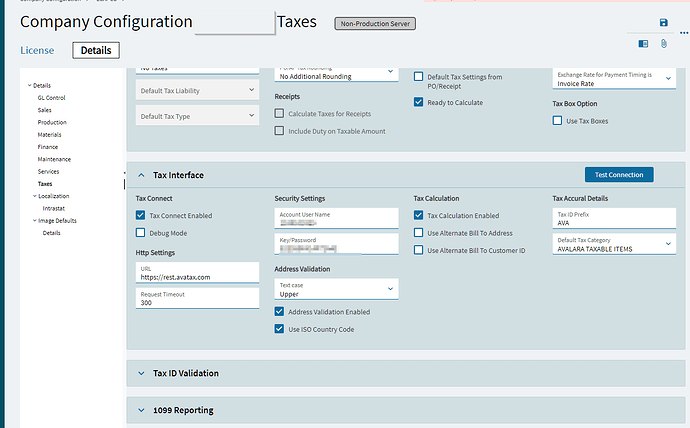
Task: Switch to the License tab
Action: pos(37,51)
